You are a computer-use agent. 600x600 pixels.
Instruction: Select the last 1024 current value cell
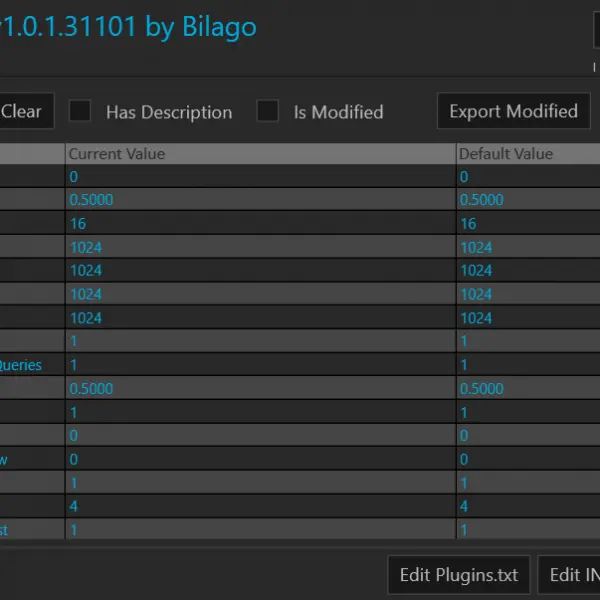pyautogui.click(x=261, y=318)
